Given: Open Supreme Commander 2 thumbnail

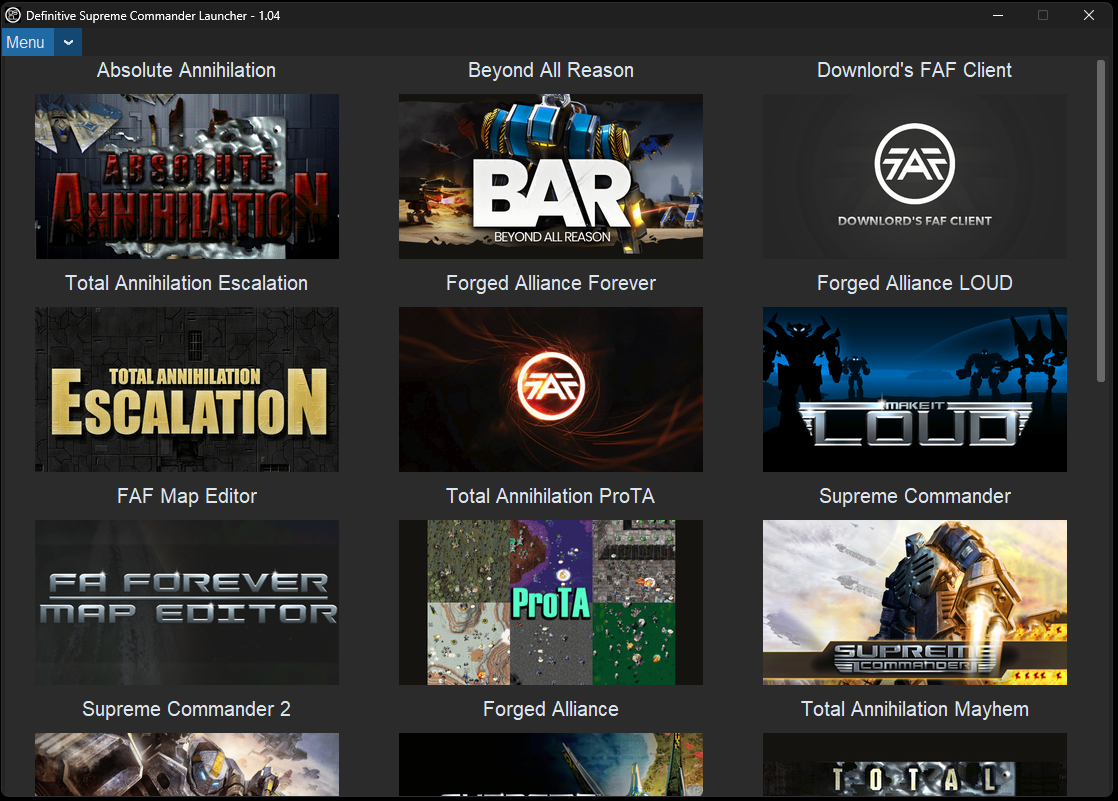Looking at the screenshot, I should 187,765.
